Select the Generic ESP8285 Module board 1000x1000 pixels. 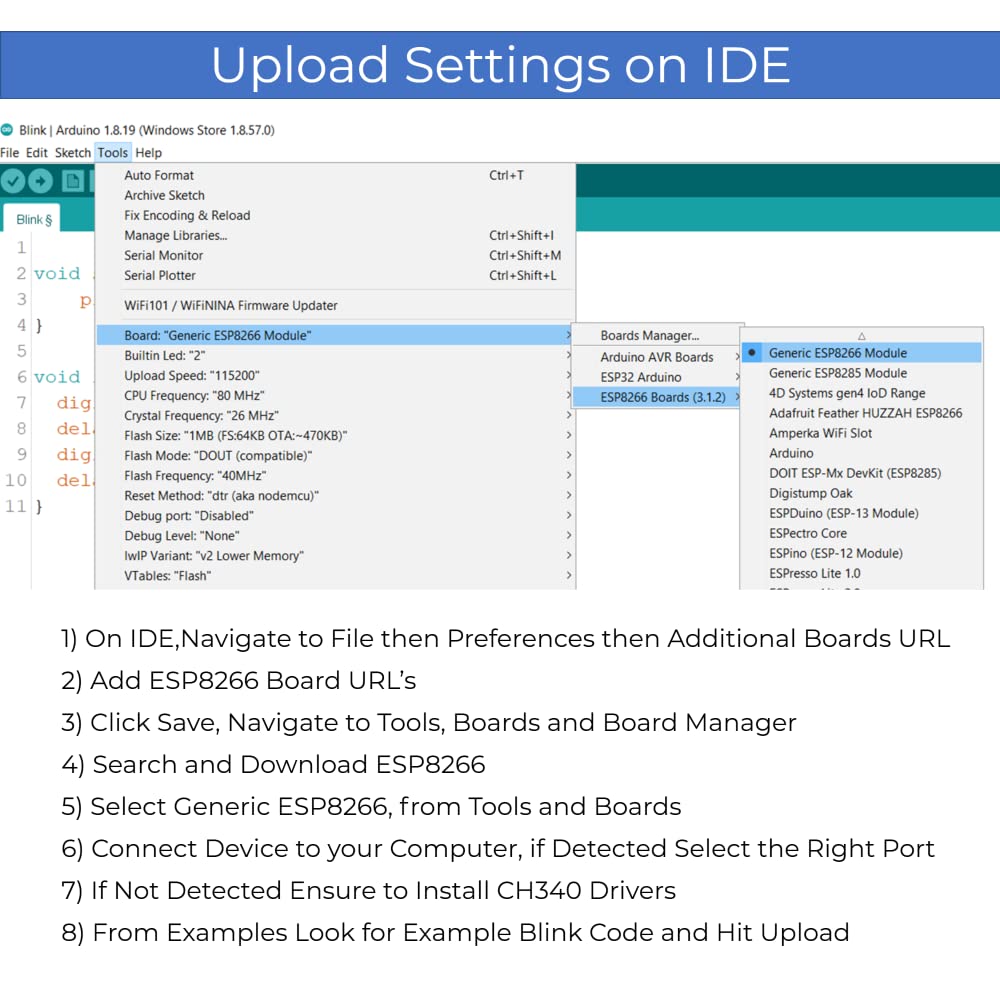(837, 373)
